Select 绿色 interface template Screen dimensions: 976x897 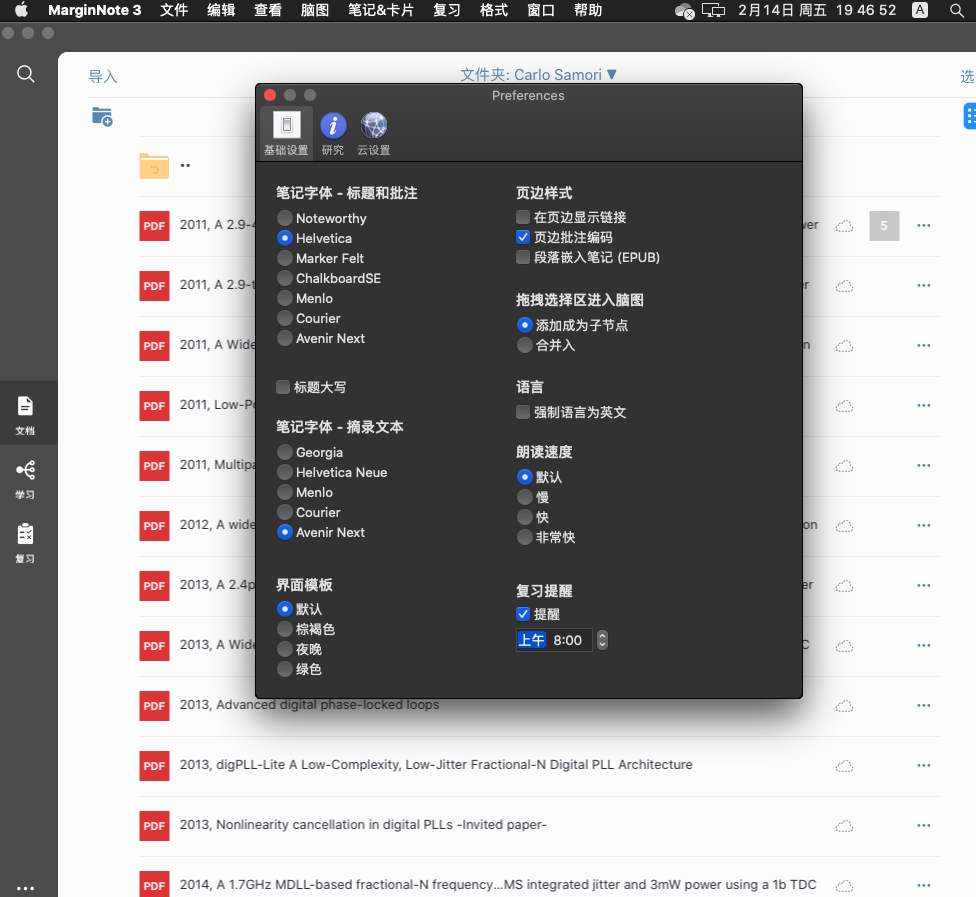[284, 669]
